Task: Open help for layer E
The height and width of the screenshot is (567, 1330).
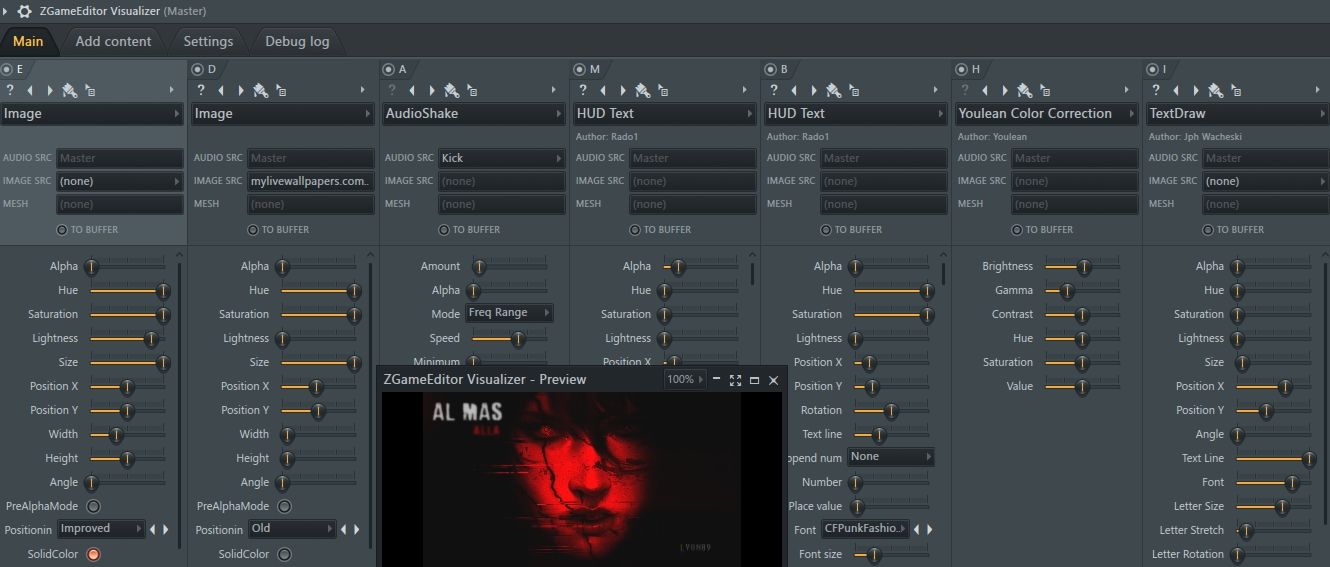Action: 10,90
